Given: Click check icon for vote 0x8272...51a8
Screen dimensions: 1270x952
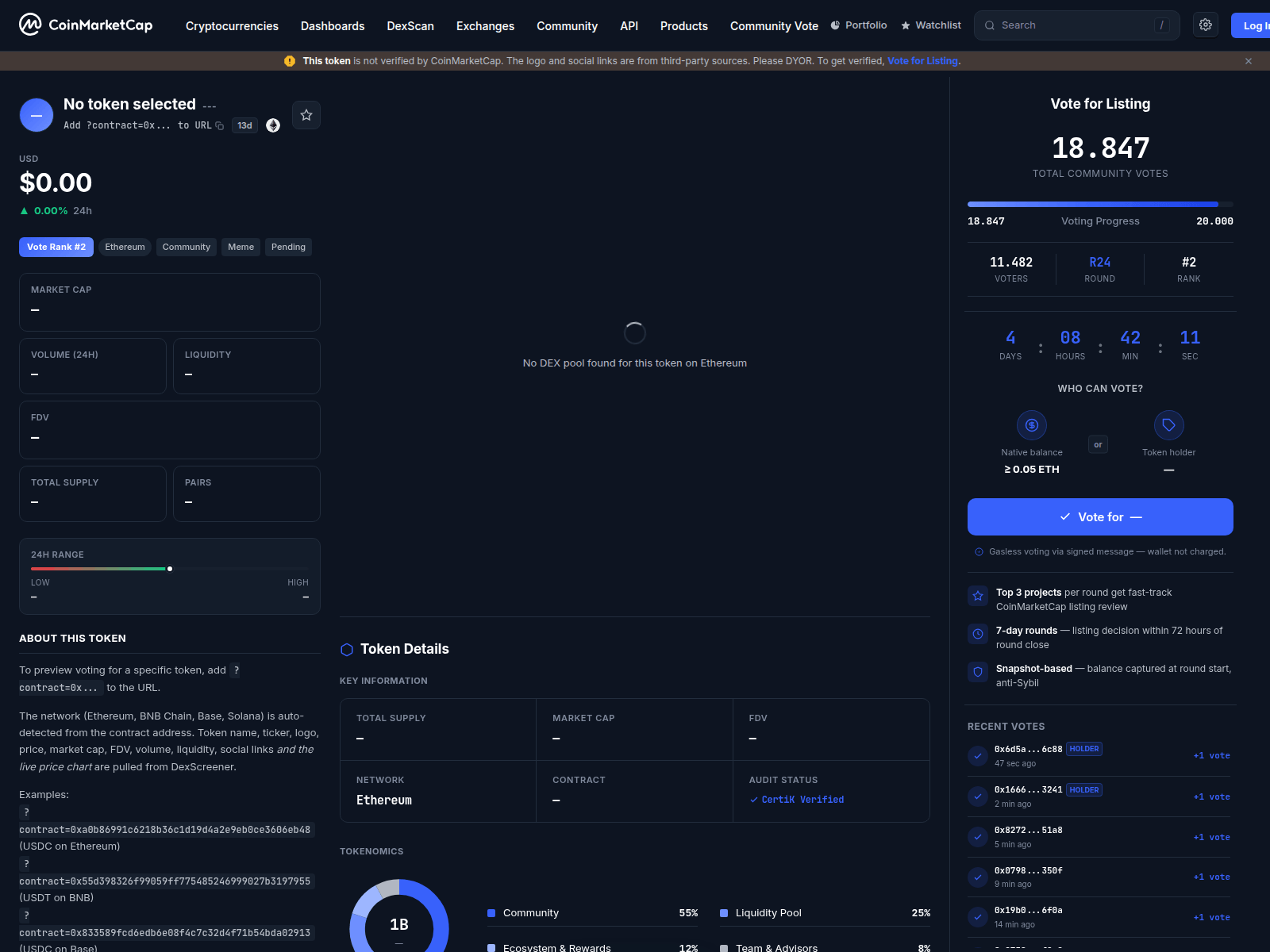Looking at the screenshot, I should tap(978, 837).
